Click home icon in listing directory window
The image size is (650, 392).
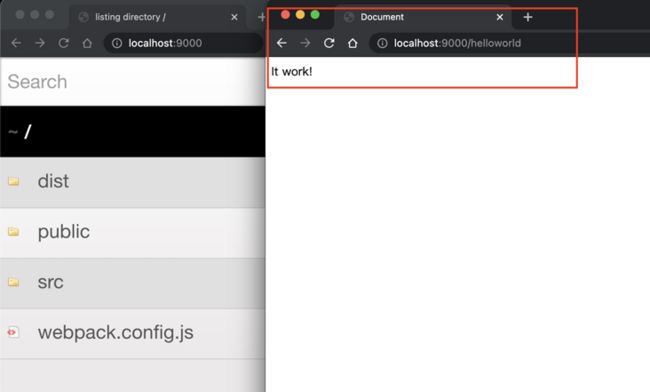click(x=87, y=43)
